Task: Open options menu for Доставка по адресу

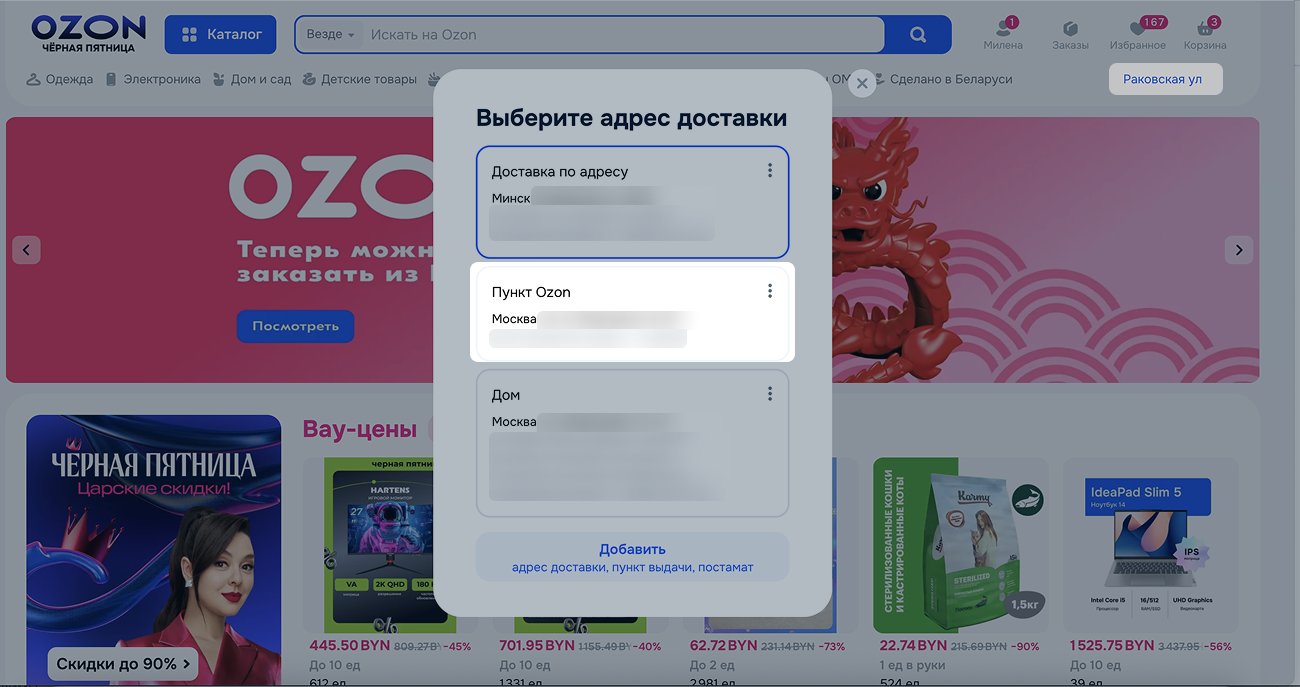Action: click(770, 171)
